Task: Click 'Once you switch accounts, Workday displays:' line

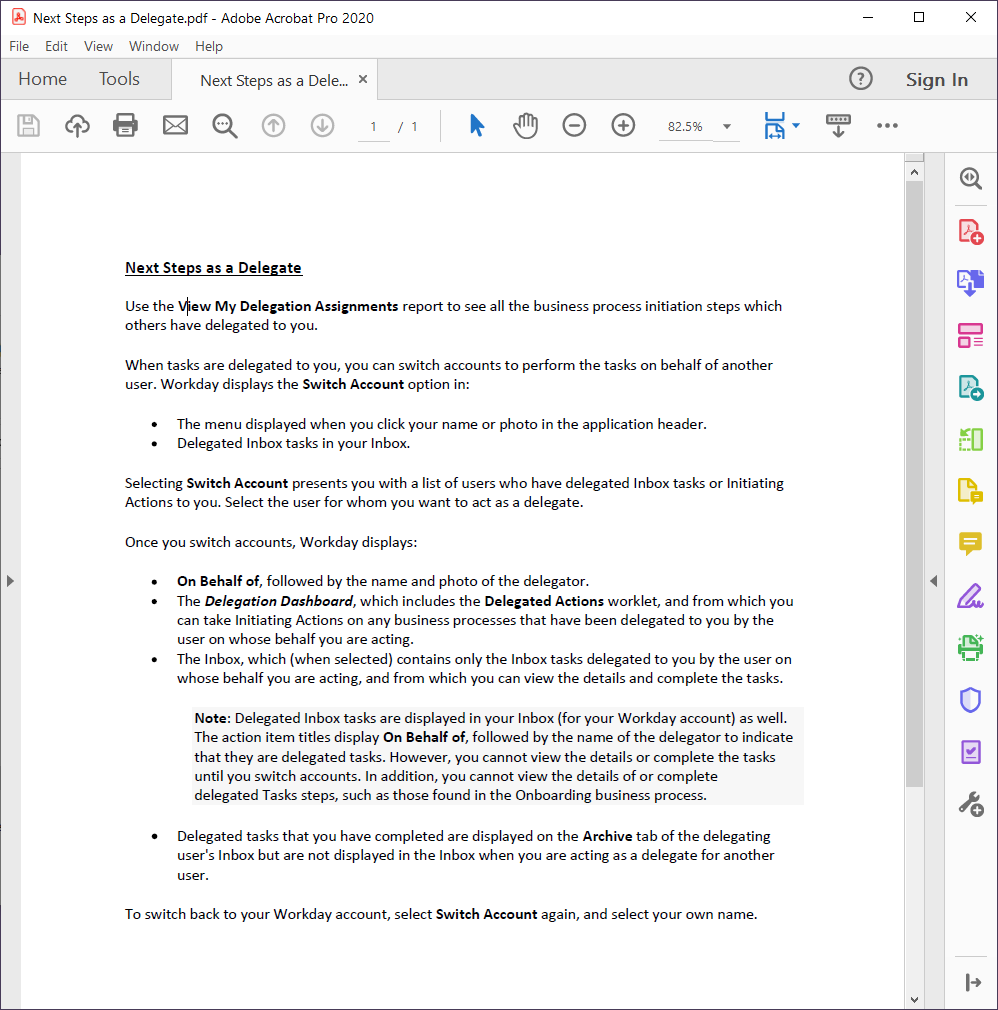Action: pyautogui.click(x=271, y=542)
